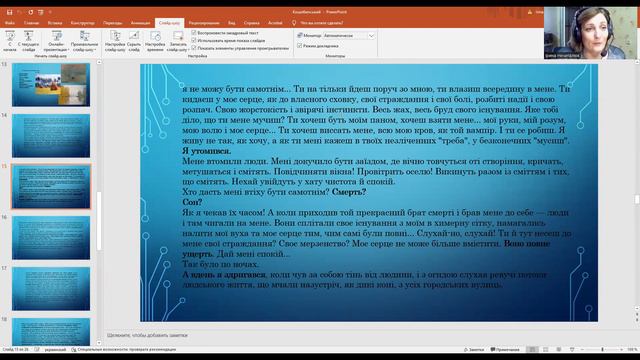Click the accessibility checker icon in status bar

point(73,349)
